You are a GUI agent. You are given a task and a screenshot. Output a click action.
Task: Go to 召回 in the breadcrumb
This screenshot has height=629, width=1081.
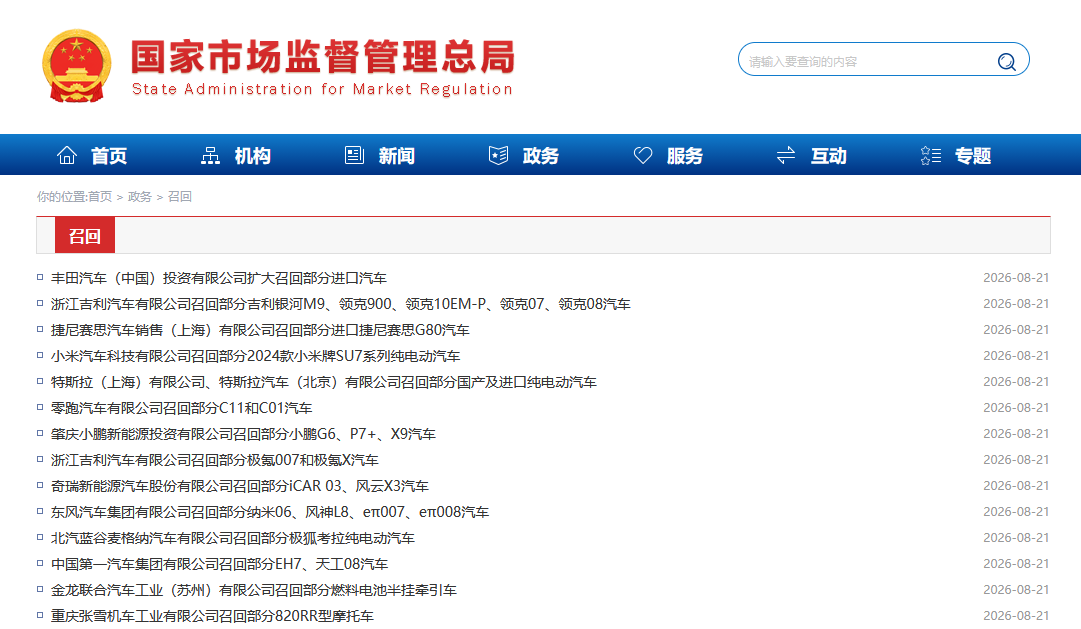[x=180, y=197]
